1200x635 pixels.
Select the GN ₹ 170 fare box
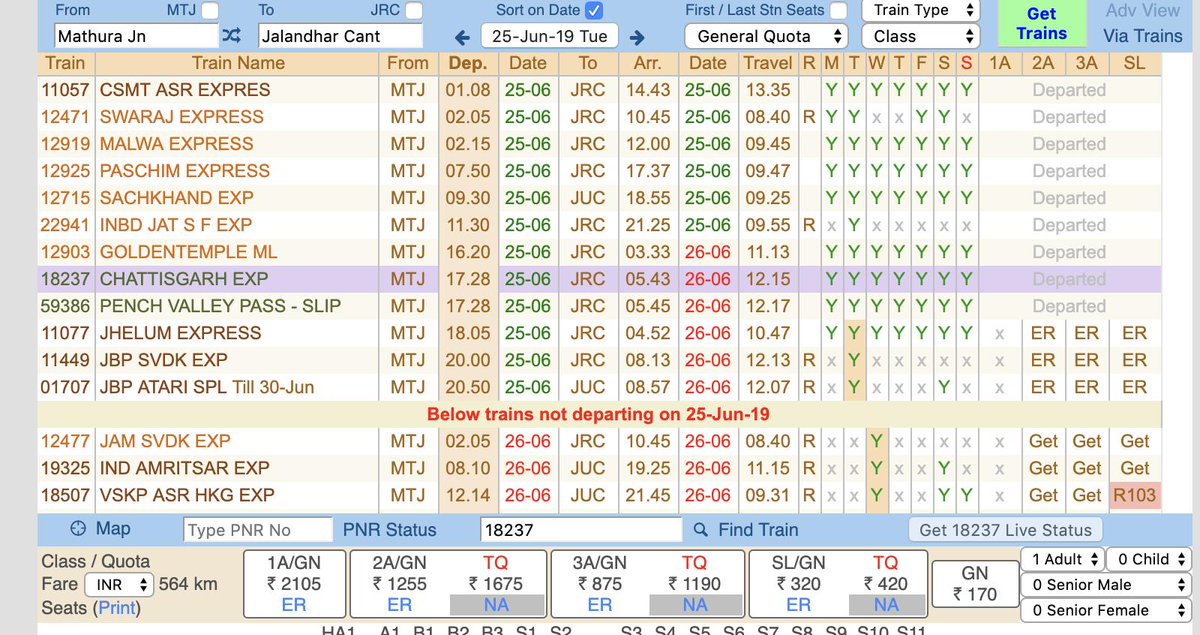975,585
